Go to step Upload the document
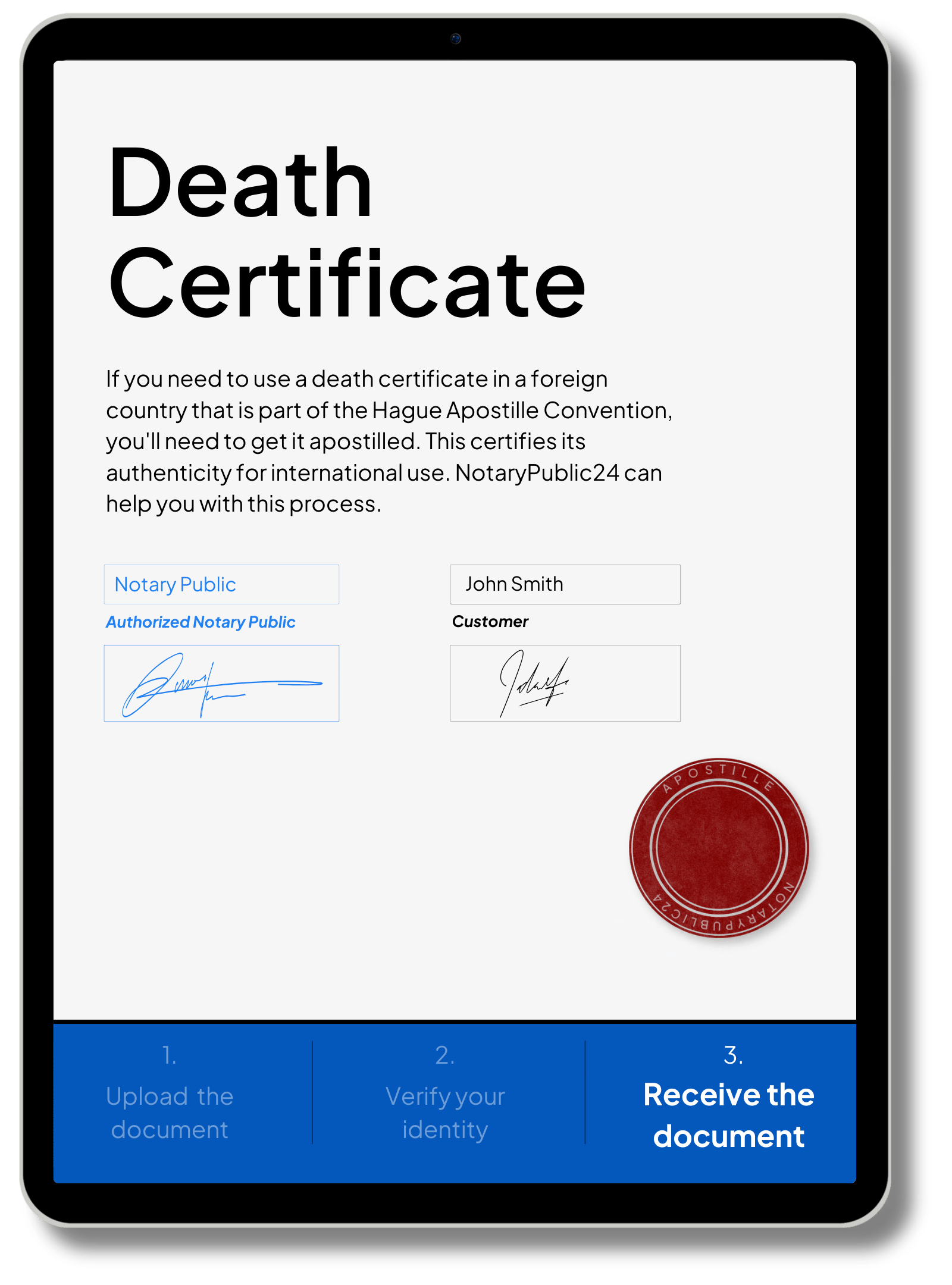Viewport: 952px width, 1285px height. [x=170, y=1112]
